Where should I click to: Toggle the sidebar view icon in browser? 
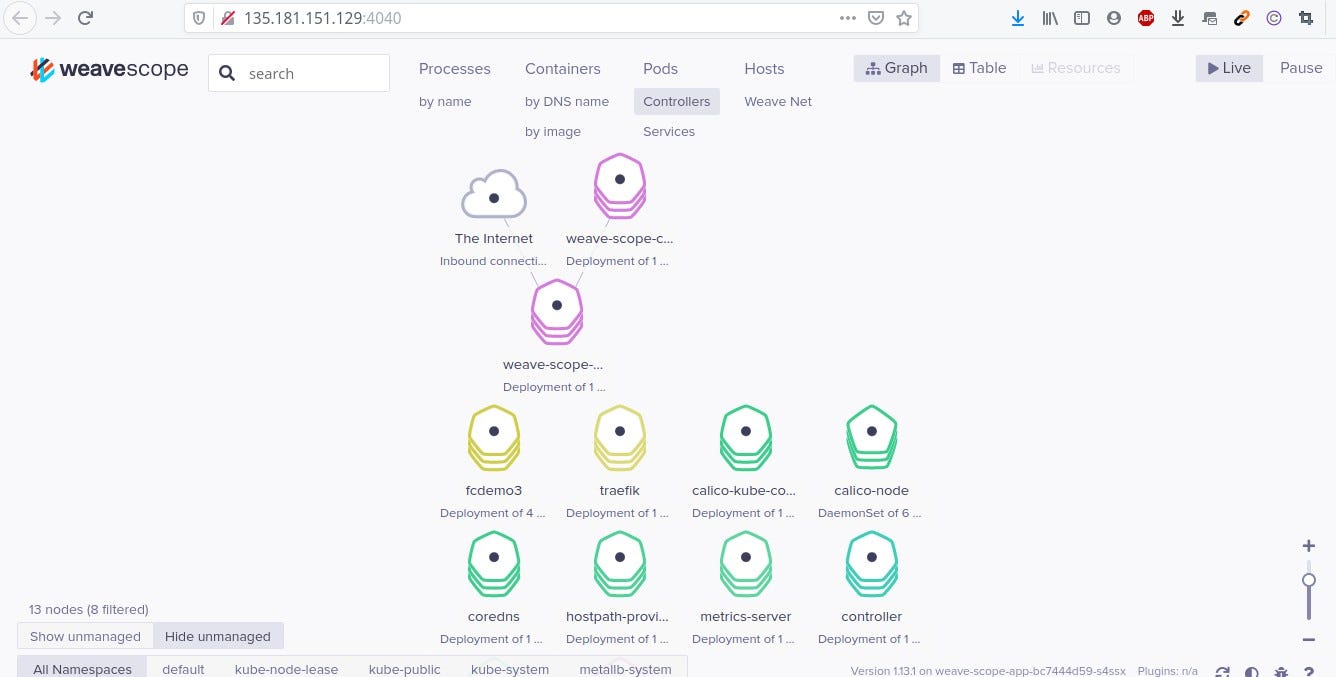(x=1082, y=17)
